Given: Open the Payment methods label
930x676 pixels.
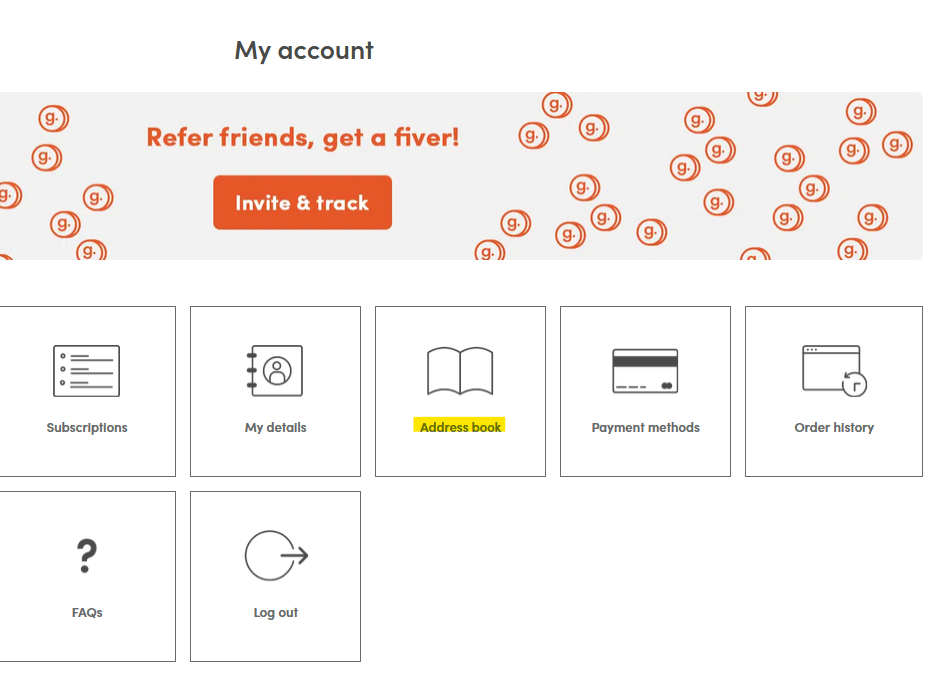Looking at the screenshot, I should click(645, 428).
